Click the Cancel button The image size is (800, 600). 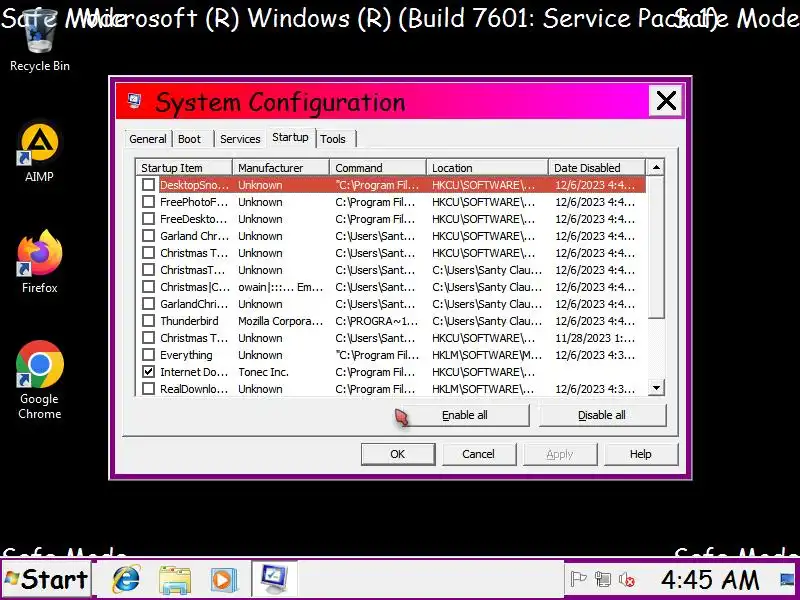(x=479, y=454)
